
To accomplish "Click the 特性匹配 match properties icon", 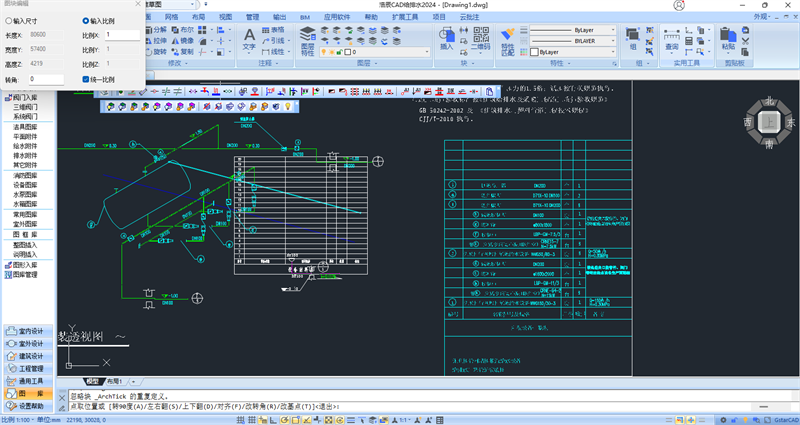I will pyautogui.click(x=507, y=37).
